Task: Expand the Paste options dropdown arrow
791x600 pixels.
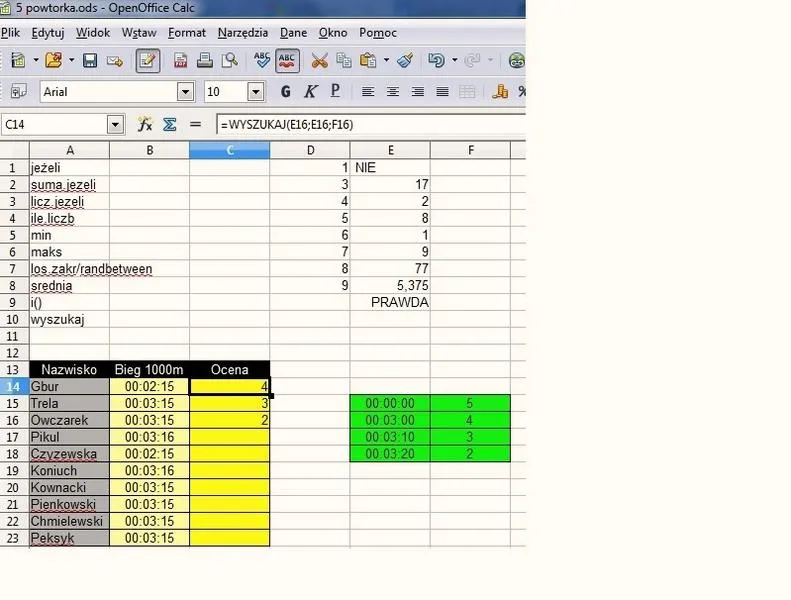Action: 386,61
